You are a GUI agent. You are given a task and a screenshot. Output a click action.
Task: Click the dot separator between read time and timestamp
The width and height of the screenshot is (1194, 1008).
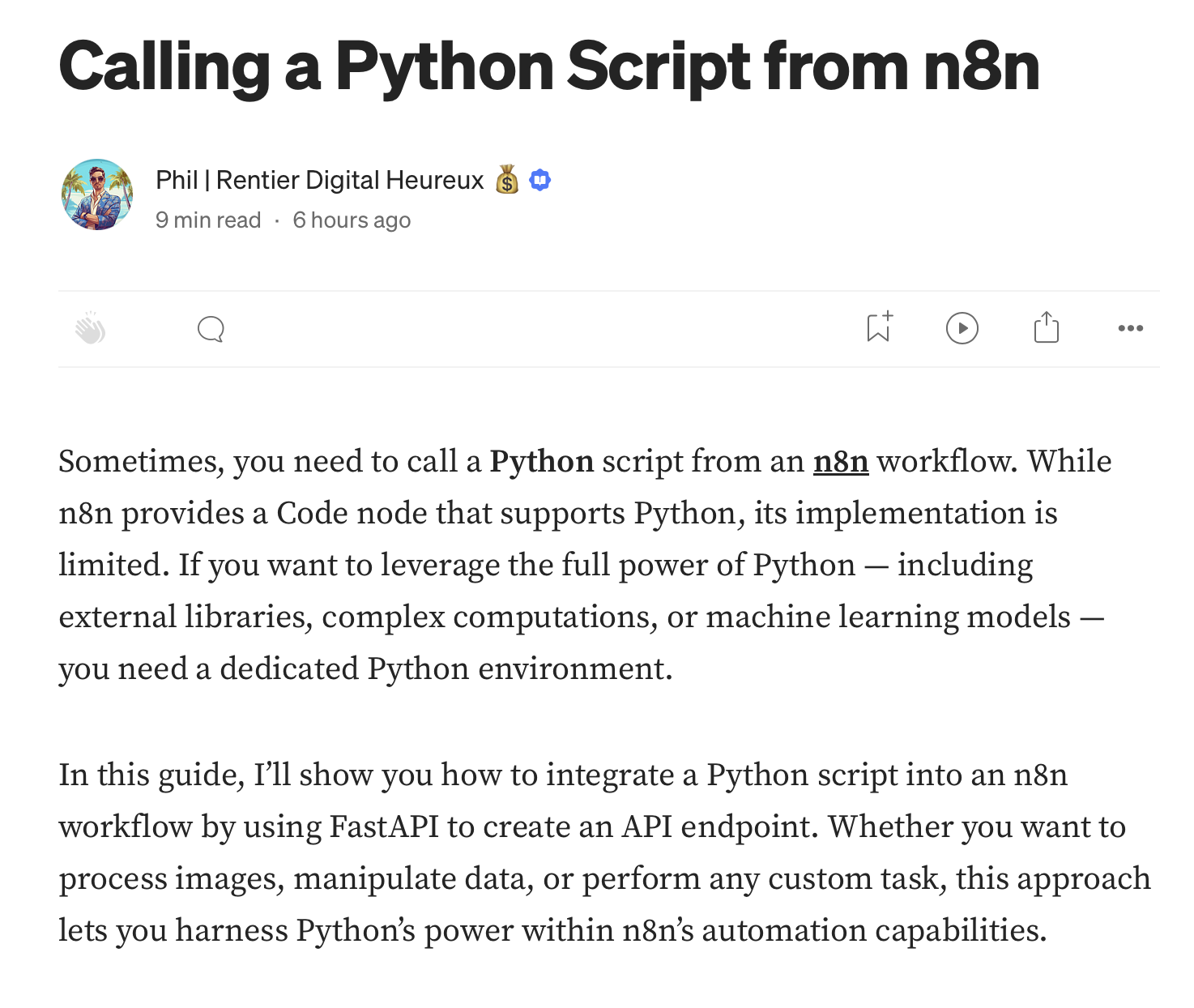click(276, 219)
